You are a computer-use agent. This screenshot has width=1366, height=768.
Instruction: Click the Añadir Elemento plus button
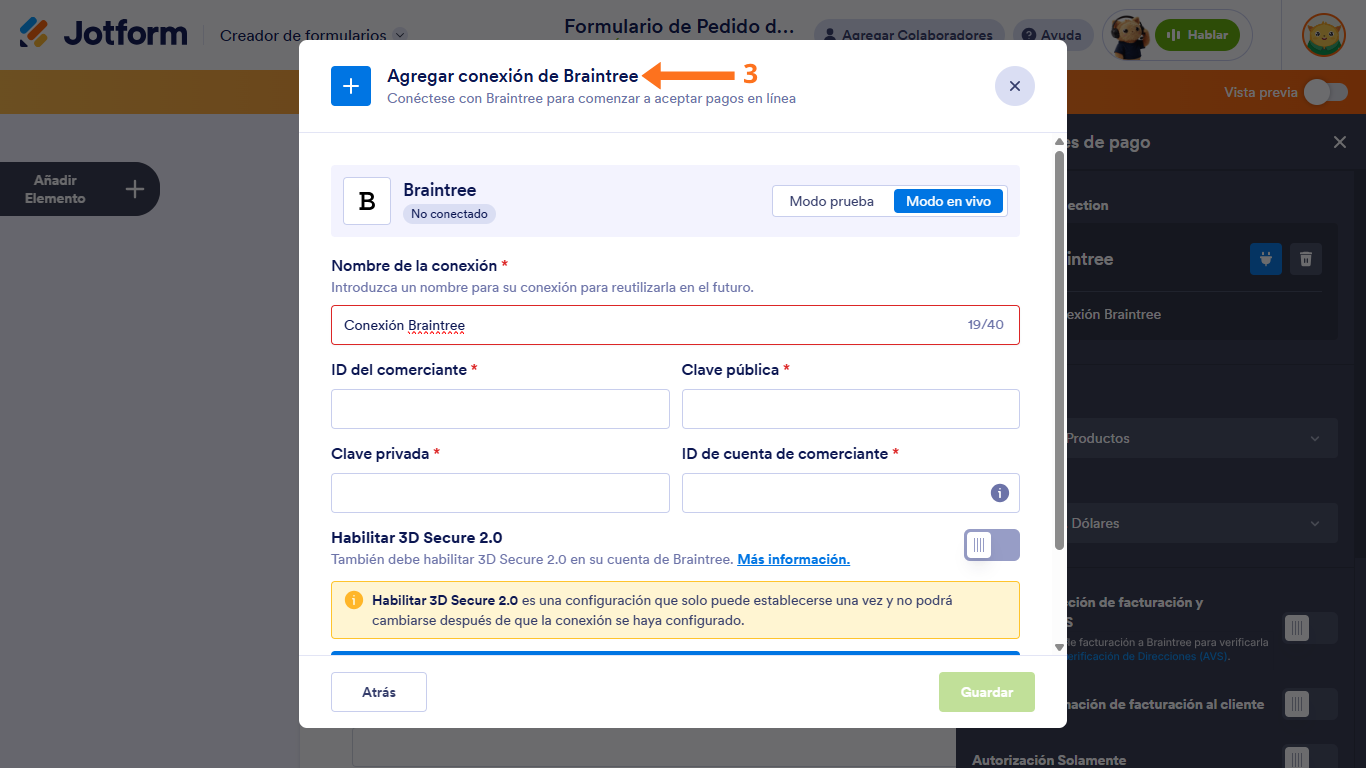(135, 189)
